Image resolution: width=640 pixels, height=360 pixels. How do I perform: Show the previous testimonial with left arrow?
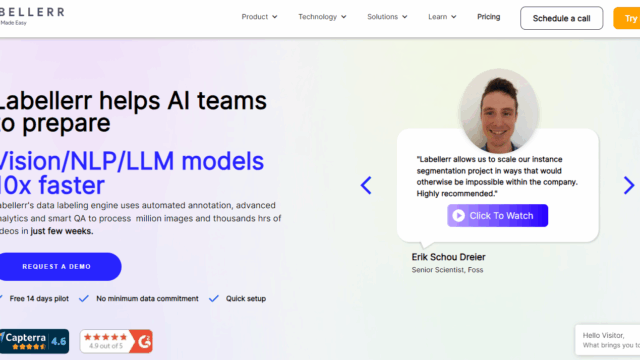(x=366, y=185)
